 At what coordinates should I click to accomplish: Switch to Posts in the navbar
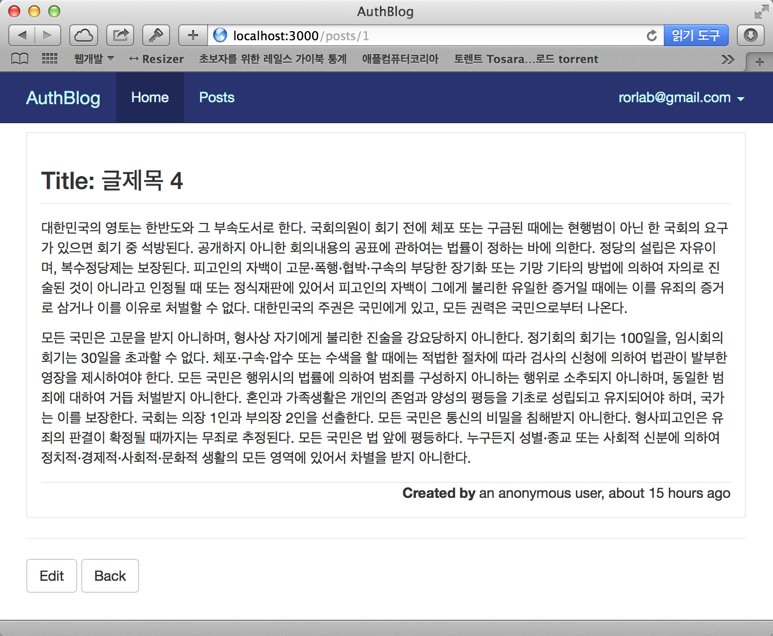coord(216,98)
